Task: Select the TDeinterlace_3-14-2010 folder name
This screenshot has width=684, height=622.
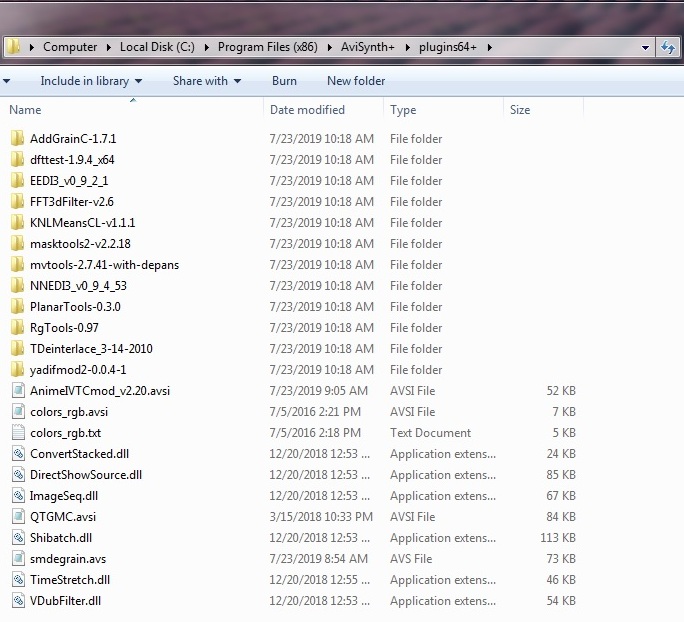Action: click(x=91, y=349)
